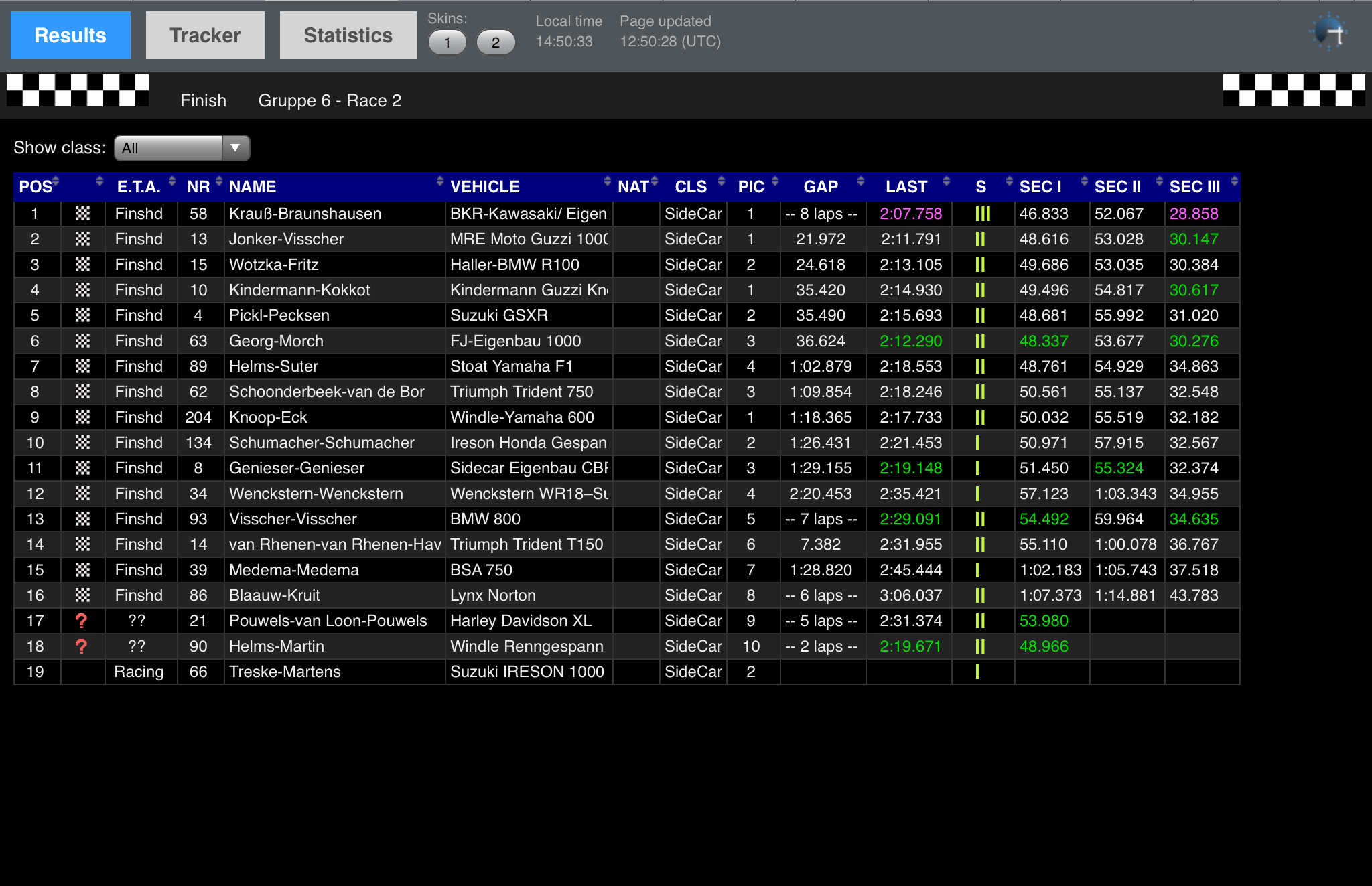Screen dimensions: 1372x886
Task: Click vehicle 'Harley Davidson XL'
Action: point(521,621)
